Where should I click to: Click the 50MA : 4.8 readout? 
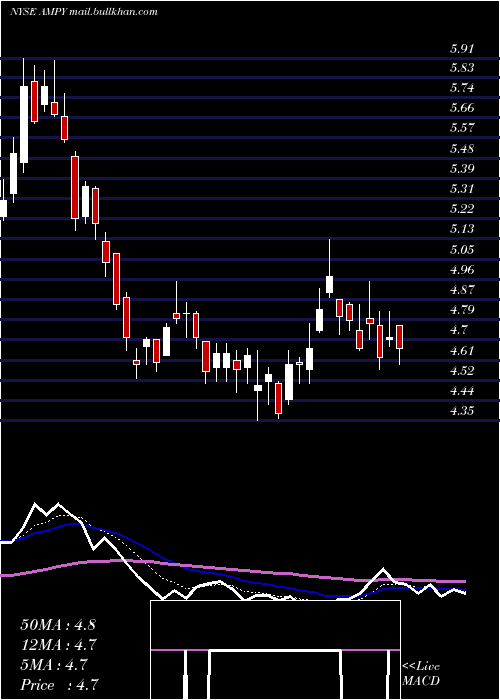[58, 625]
